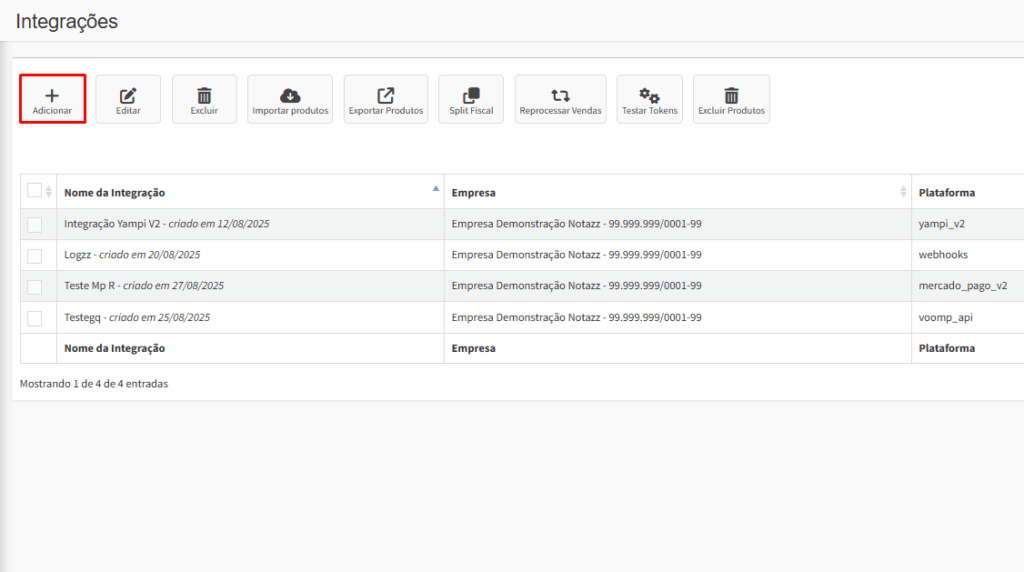Click the Importar produtos cloud download icon
This screenshot has width=1024, height=572.
pos(290,96)
